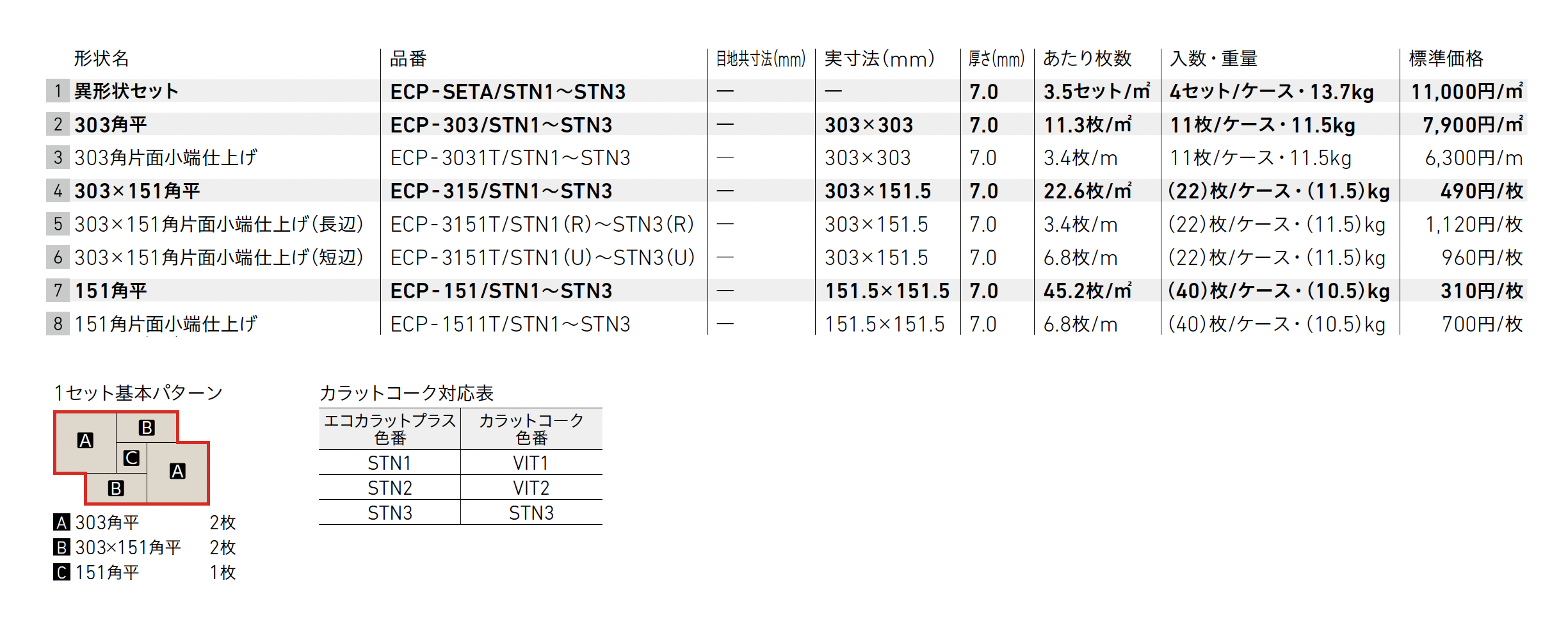
Task: Click the row number 1 badge beside 異形状セット
Action: coord(58,91)
